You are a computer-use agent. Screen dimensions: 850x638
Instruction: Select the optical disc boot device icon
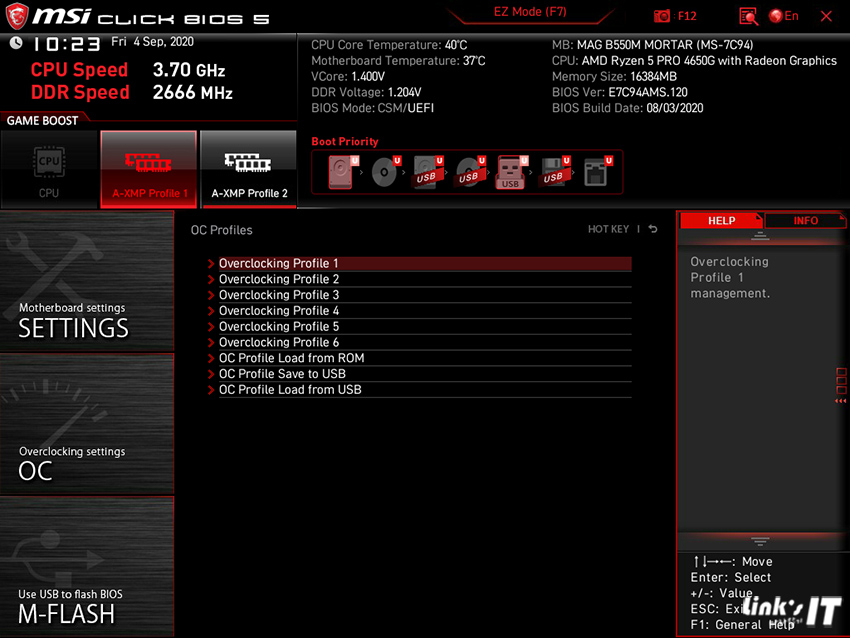(385, 172)
